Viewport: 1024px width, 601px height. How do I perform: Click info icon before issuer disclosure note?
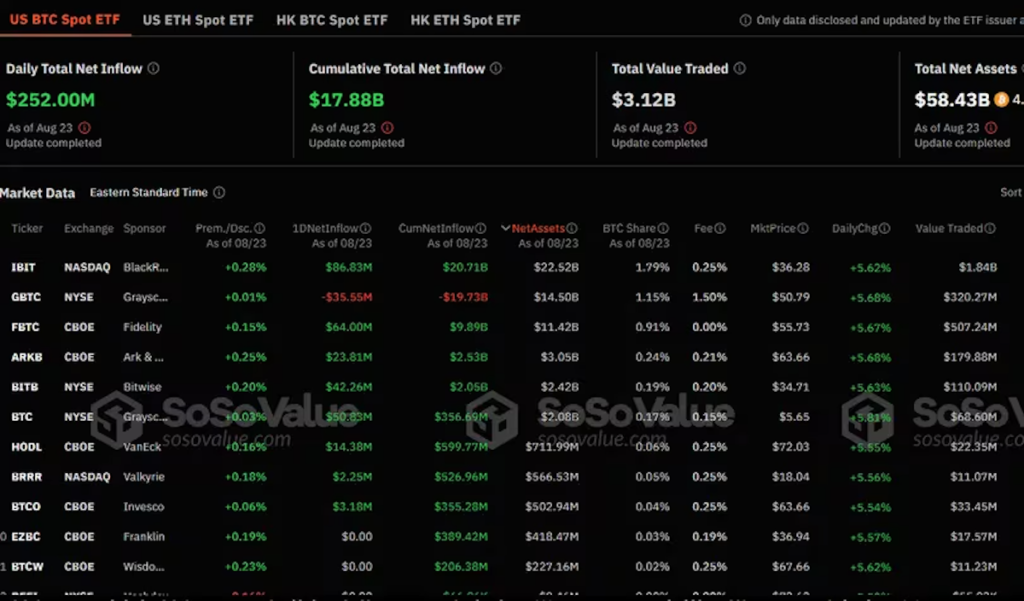(x=745, y=20)
